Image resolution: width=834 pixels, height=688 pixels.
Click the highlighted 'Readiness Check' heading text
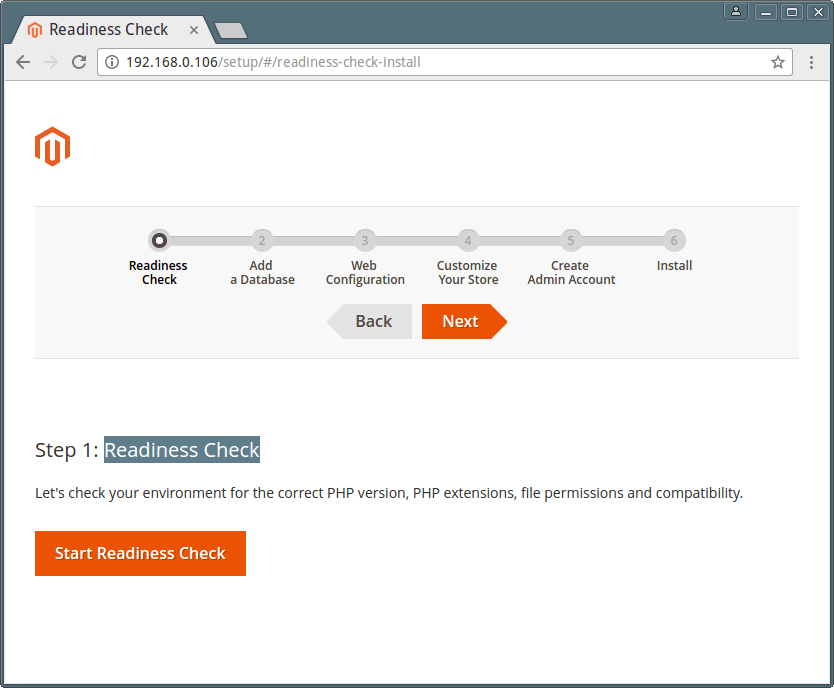tap(182, 450)
